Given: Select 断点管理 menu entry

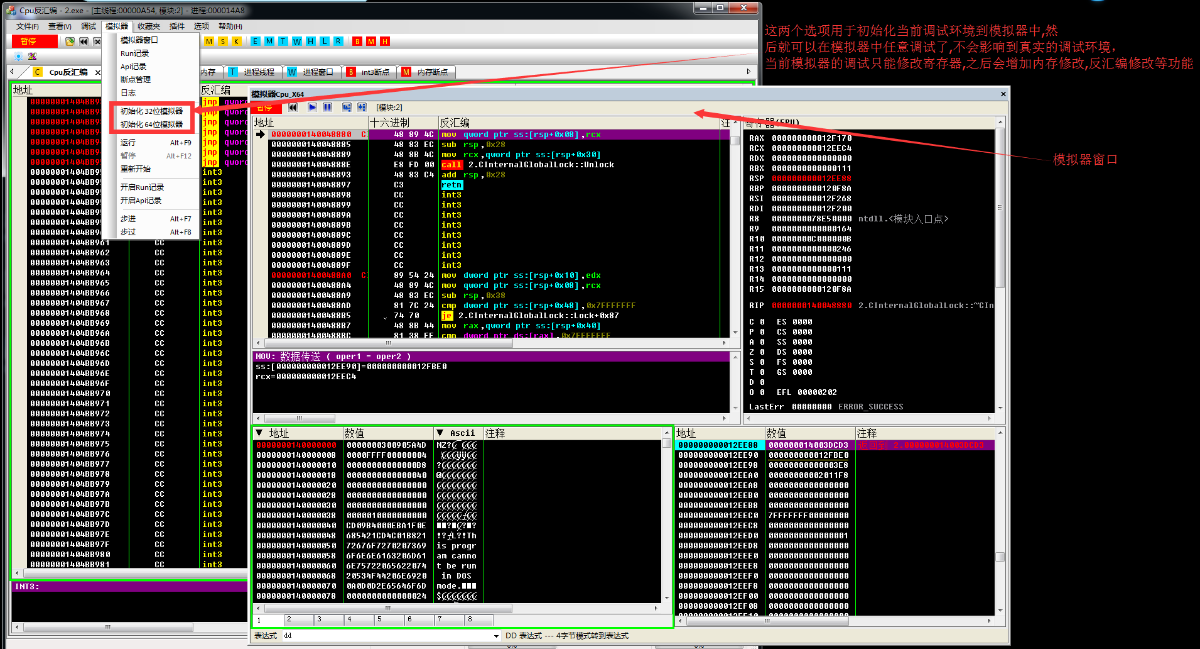Looking at the screenshot, I should coord(152,79).
